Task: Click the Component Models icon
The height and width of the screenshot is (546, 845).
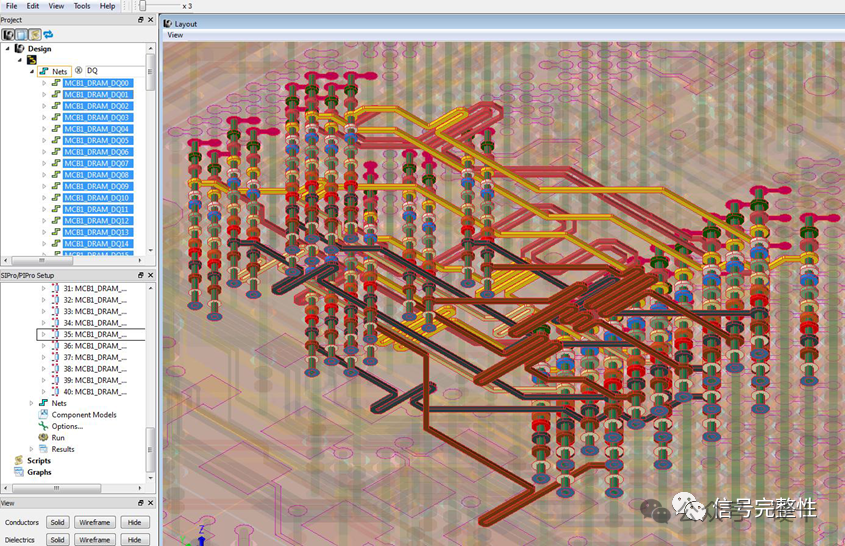Action: (43, 414)
